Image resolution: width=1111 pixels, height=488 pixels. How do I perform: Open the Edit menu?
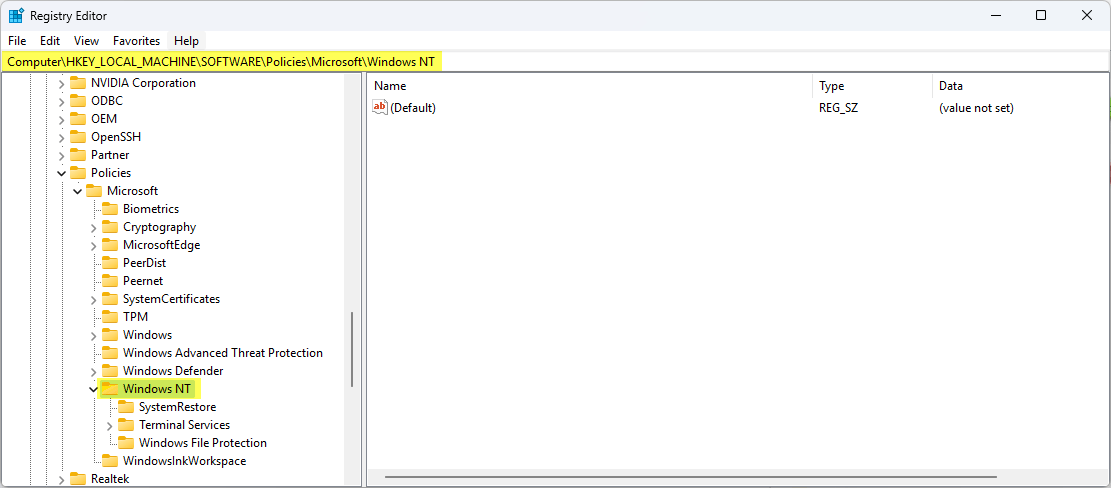50,41
